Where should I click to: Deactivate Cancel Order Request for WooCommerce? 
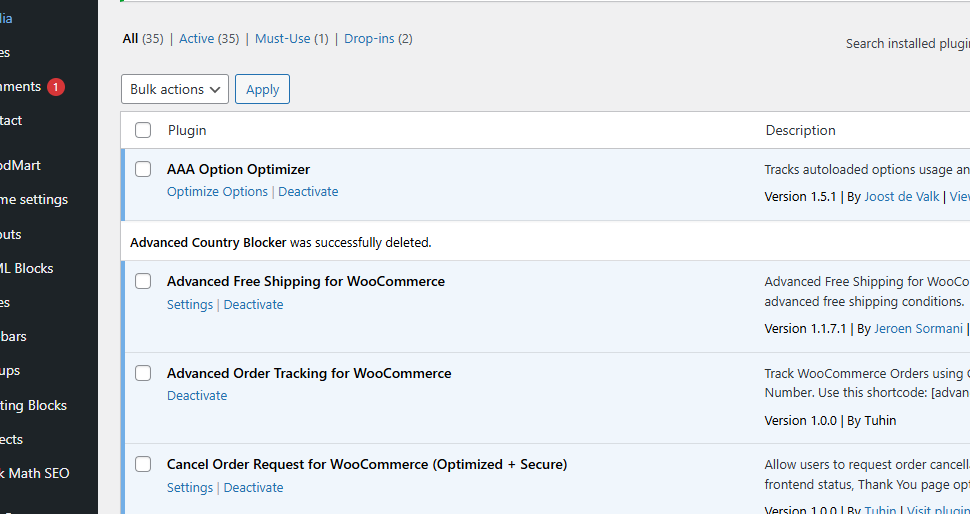254,487
